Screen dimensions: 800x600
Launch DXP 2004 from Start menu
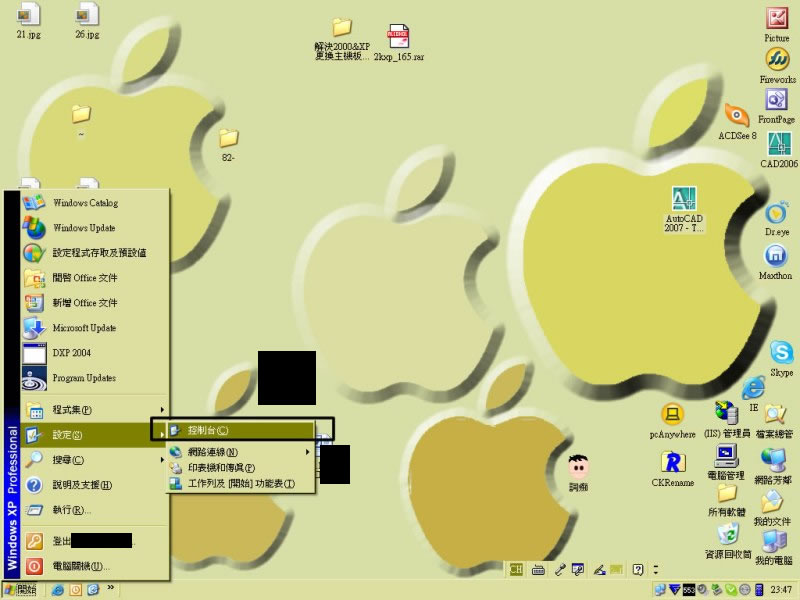[94, 353]
